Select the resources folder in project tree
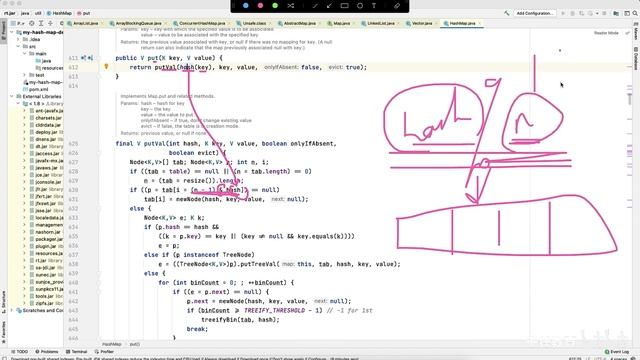Image resolution: width=640 pixels, height=360 pixels. coord(49,68)
